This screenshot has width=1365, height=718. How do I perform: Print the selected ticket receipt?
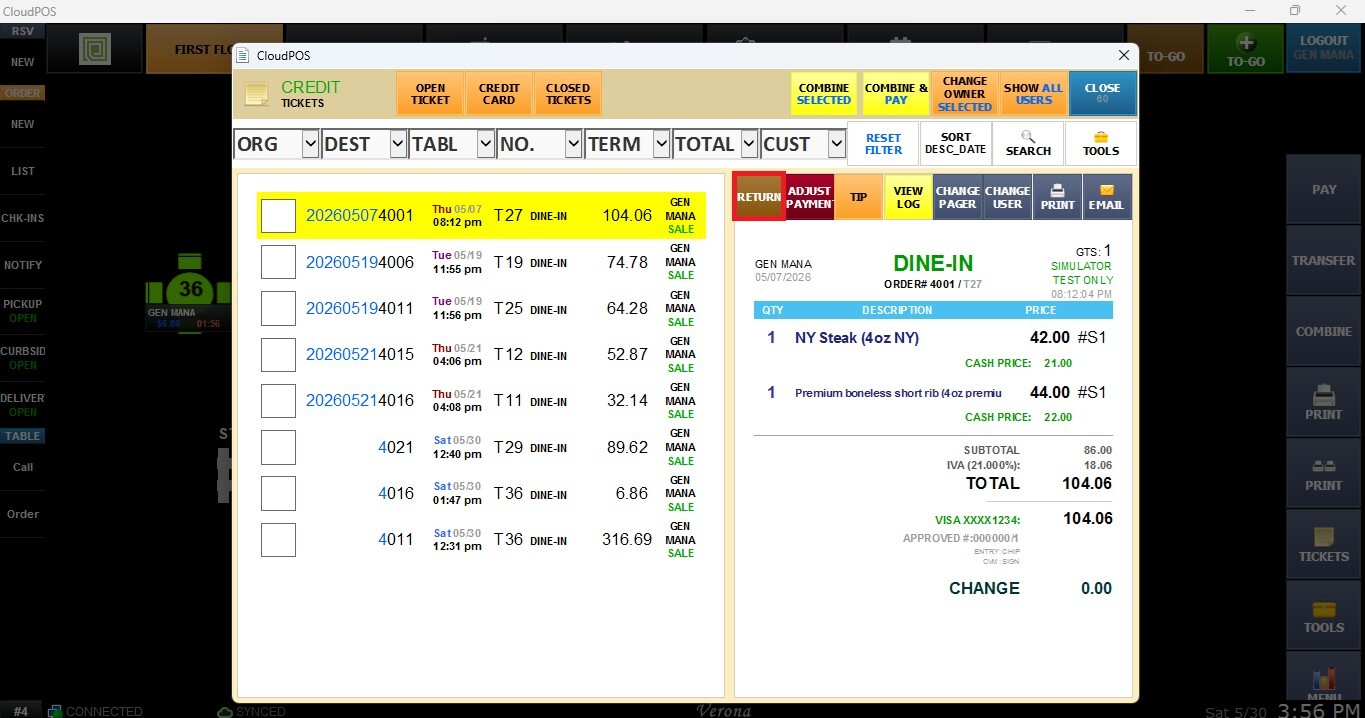(1057, 197)
